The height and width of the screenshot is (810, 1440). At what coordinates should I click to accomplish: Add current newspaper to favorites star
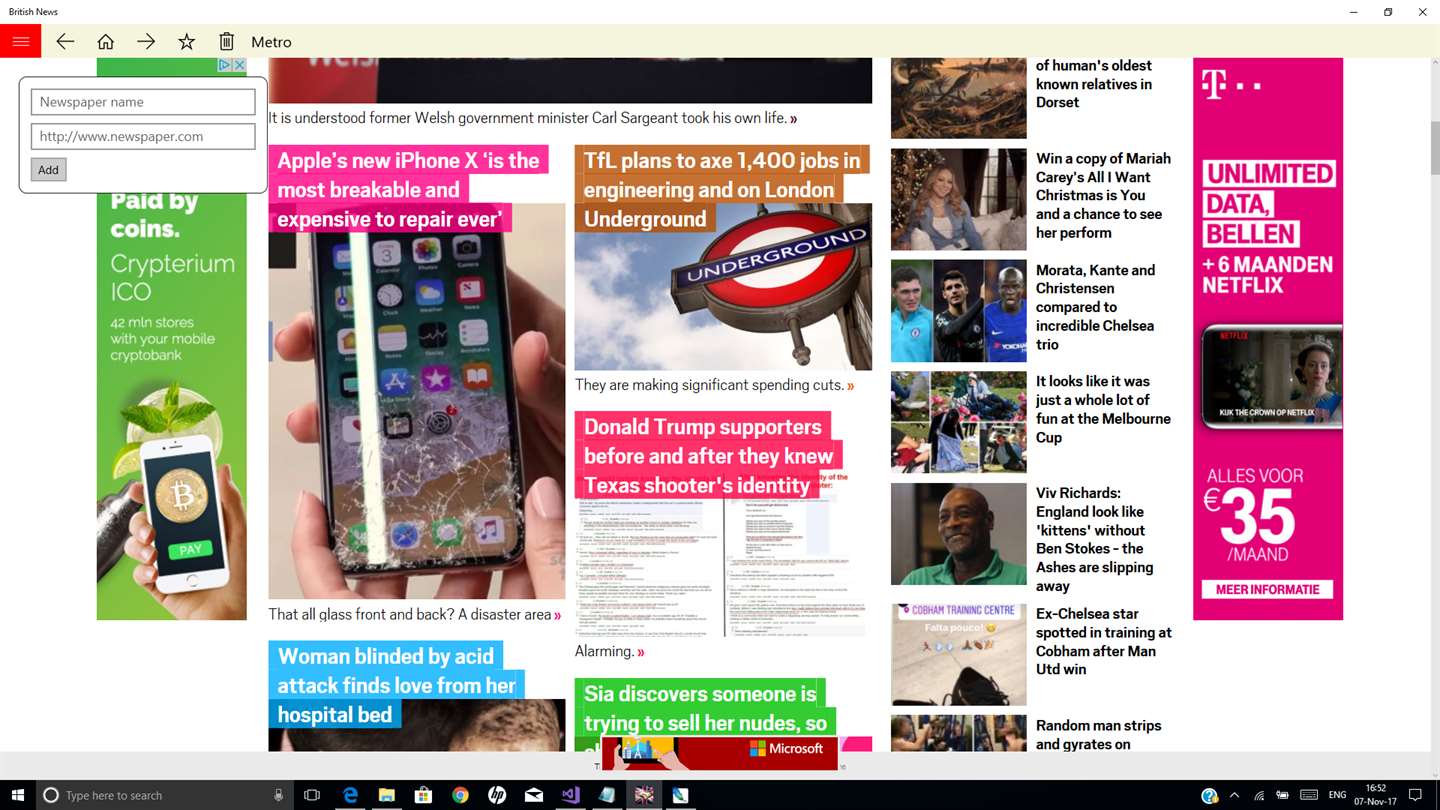pos(186,41)
